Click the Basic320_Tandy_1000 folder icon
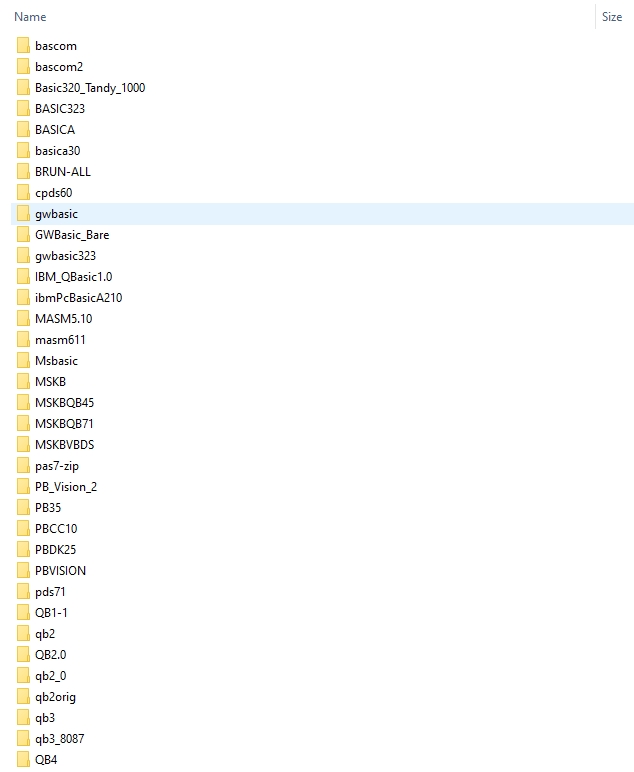The height and width of the screenshot is (772, 634). [x=23, y=88]
